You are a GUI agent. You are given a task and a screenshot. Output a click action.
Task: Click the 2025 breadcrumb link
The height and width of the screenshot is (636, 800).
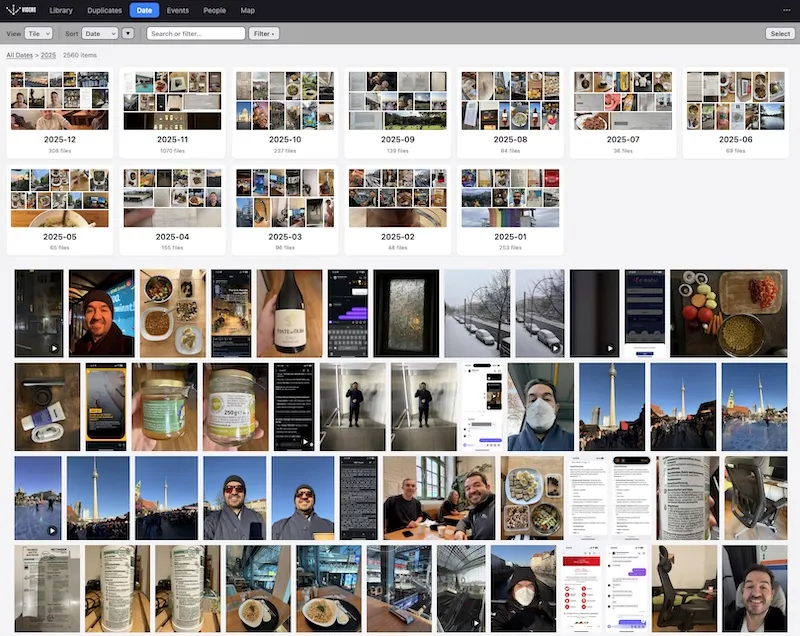coord(48,55)
